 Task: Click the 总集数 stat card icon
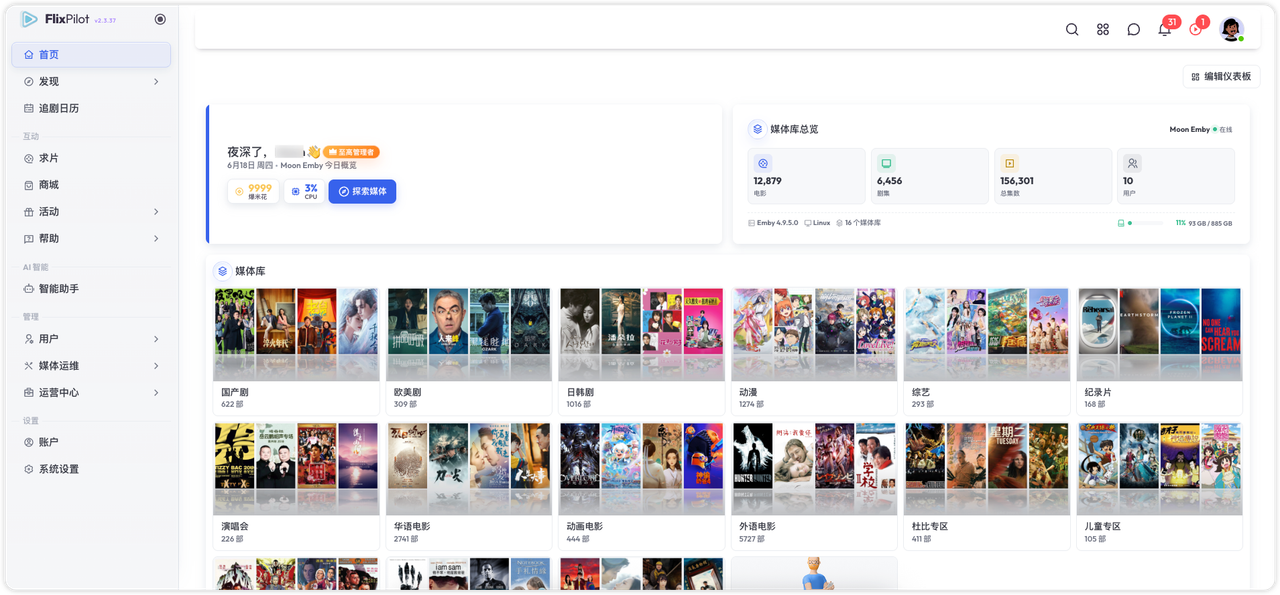(x=1009, y=163)
